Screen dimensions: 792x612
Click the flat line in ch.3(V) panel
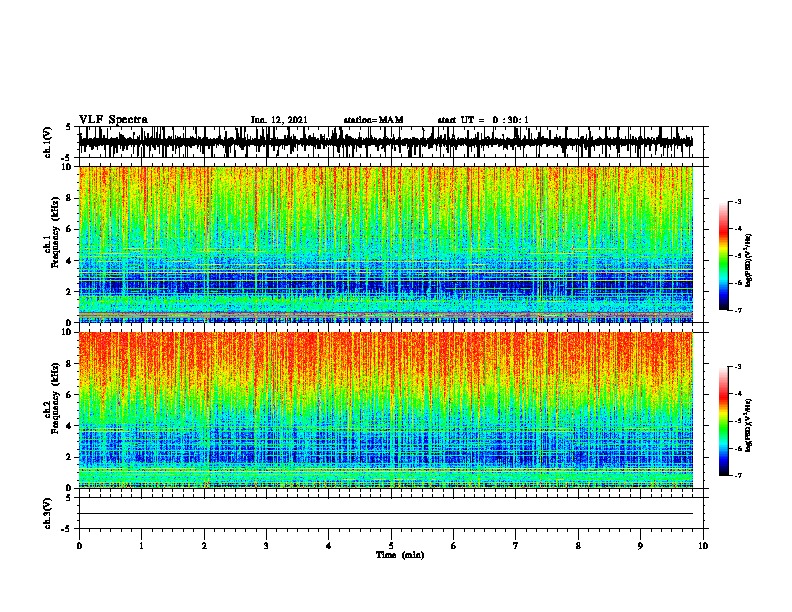click(386, 514)
